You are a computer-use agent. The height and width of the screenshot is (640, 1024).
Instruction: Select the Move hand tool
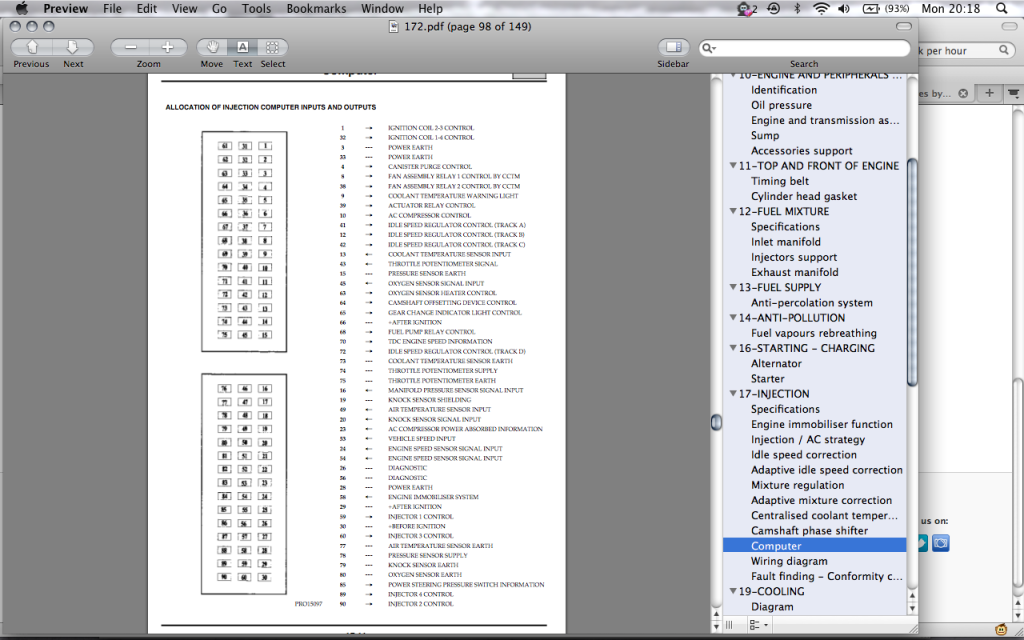[x=212, y=47]
